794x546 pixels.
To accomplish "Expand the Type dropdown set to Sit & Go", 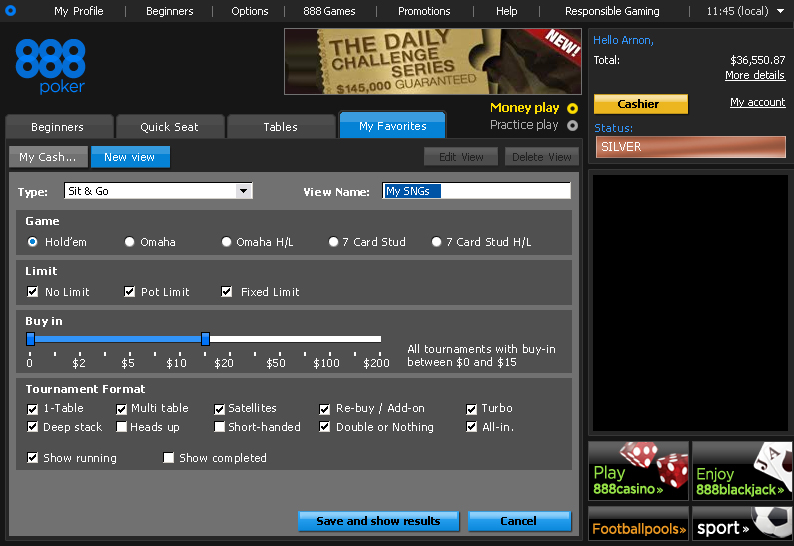I will pos(243,191).
